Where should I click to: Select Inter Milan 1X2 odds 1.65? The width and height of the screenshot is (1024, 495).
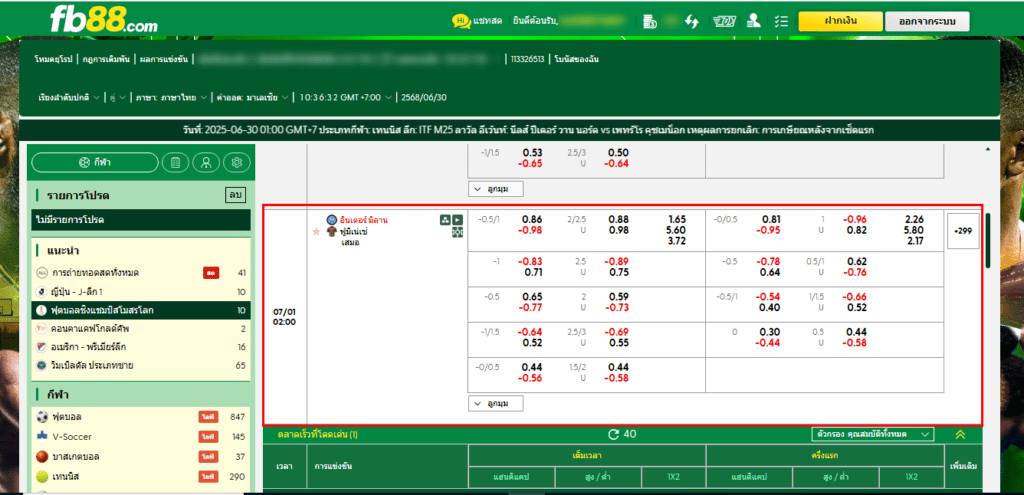(678, 220)
